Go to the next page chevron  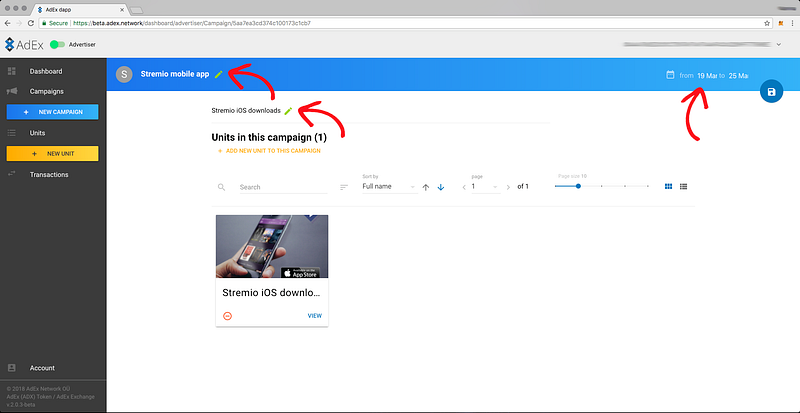508,187
